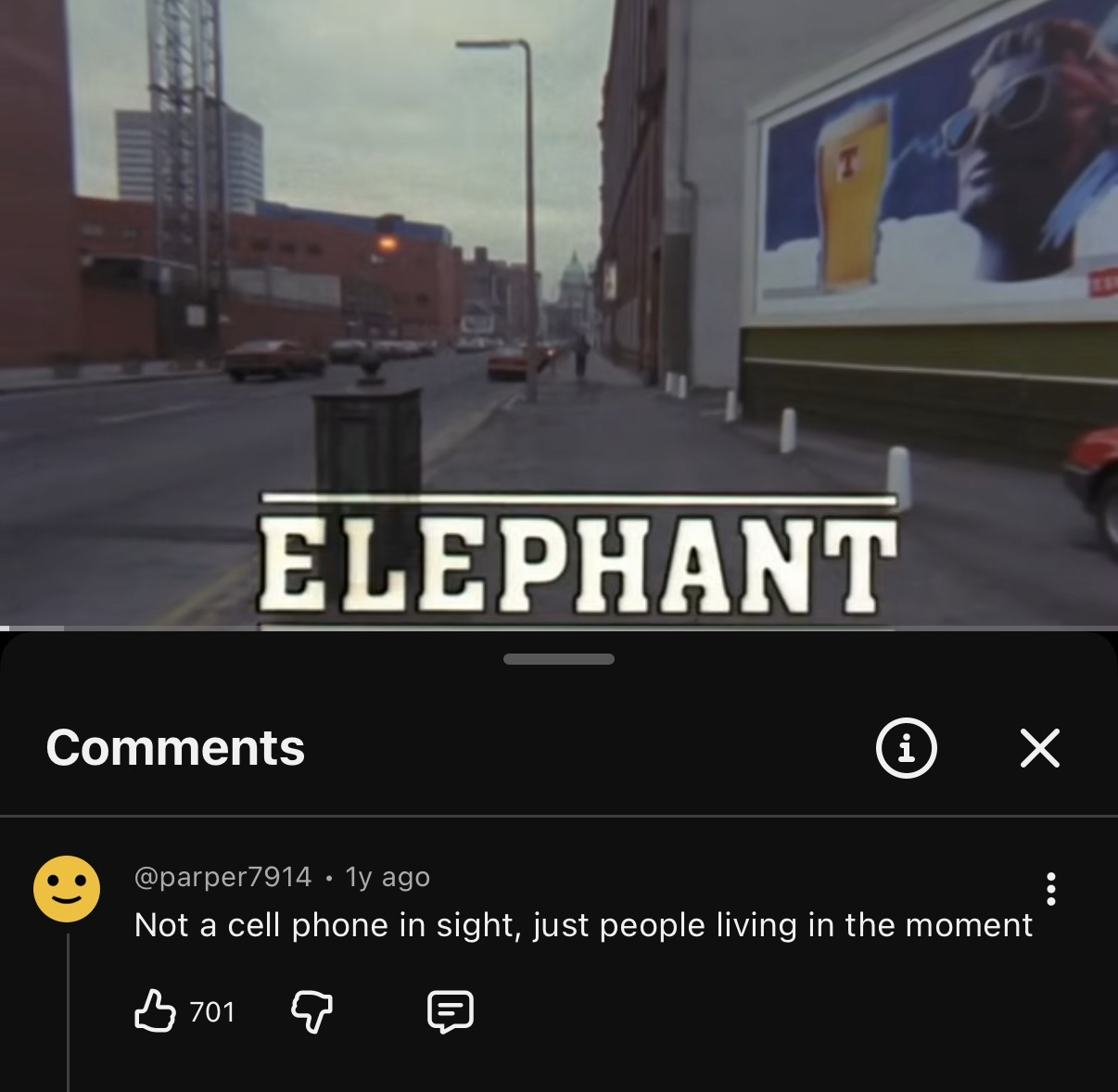Close the Comments panel
This screenshot has height=1092, width=1118.
click(1039, 748)
